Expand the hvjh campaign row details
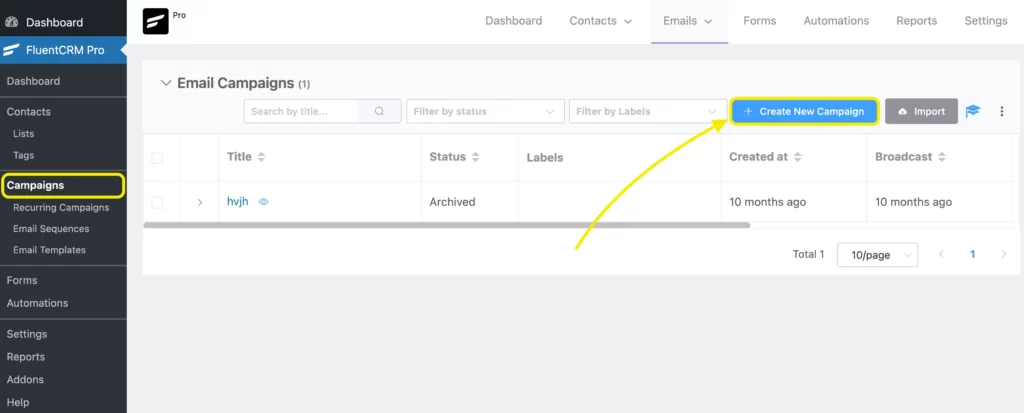This screenshot has width=1024, height=413. coord(200,203)
